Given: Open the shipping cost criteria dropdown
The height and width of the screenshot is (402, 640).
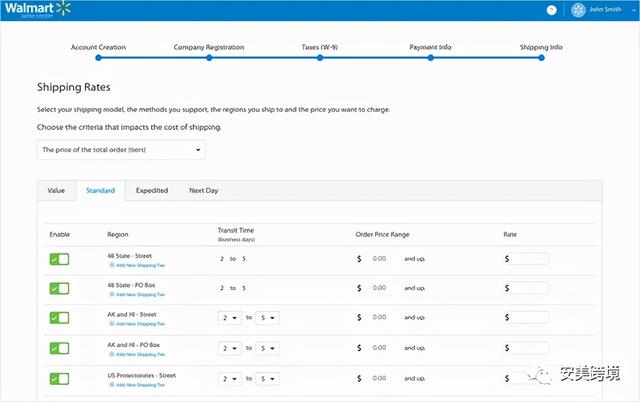Looking at the screenshot, I should click(121, 150).
